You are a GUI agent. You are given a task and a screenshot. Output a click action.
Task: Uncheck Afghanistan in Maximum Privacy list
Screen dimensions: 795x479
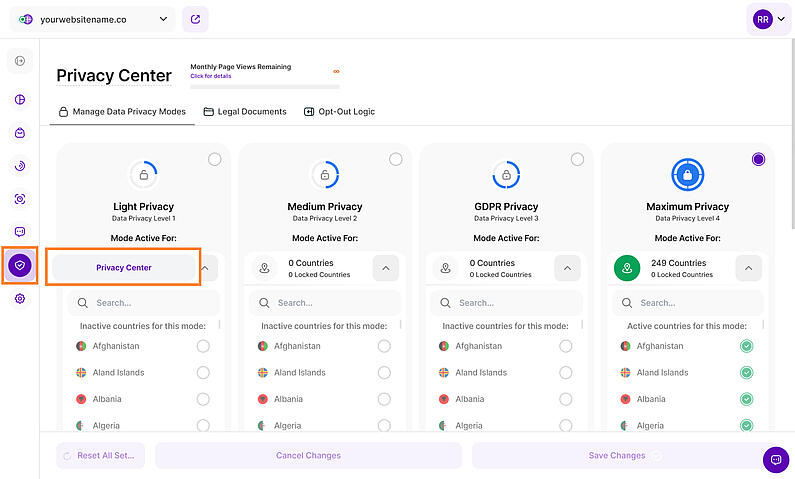(746, 346)
